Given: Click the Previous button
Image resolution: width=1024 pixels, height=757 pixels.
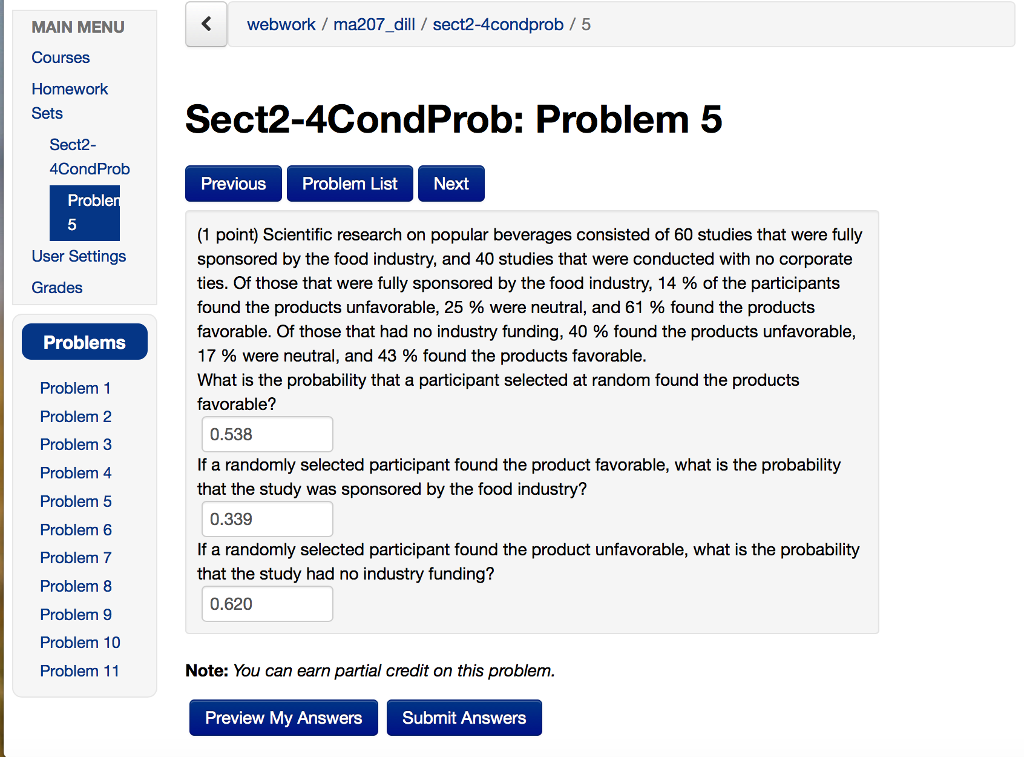Looking at the screenshot, I should (233, 183).
